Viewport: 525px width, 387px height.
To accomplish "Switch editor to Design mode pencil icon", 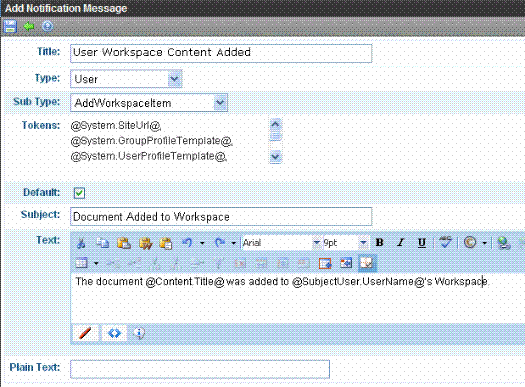I will tap(85, 333).
